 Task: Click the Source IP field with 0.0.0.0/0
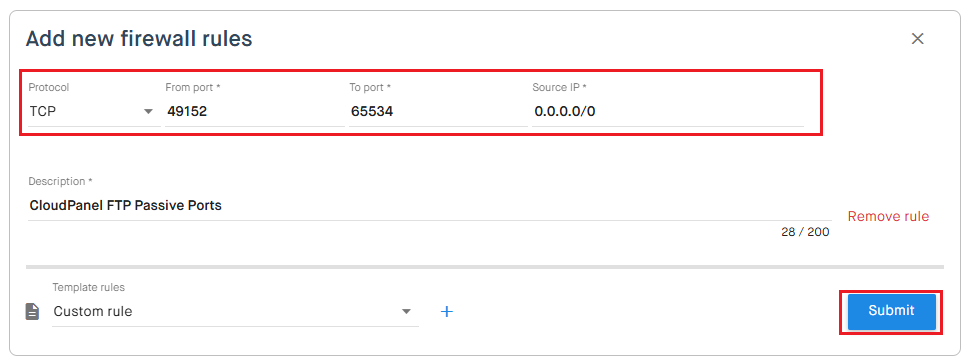coord(667,112)
